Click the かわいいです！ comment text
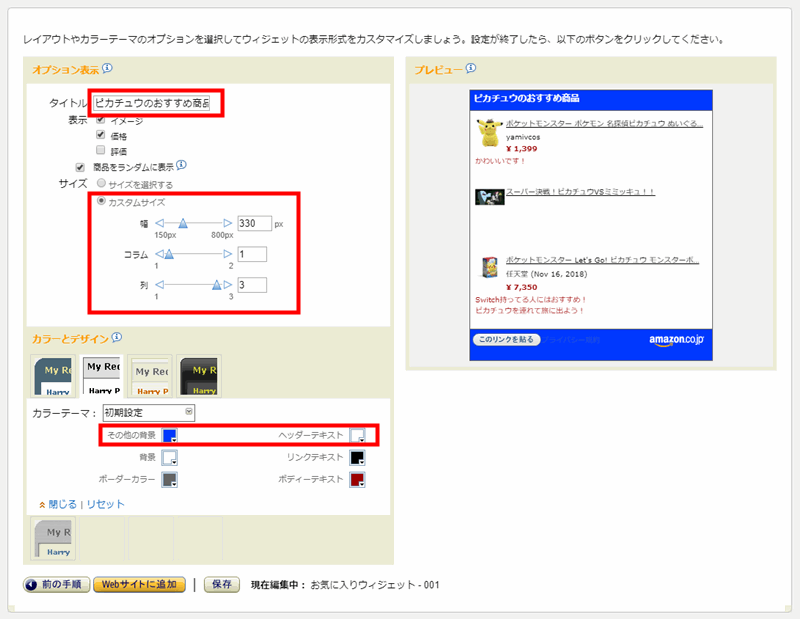Image resolution: width=800 pixels, height=619 pixels. [500, 161]
